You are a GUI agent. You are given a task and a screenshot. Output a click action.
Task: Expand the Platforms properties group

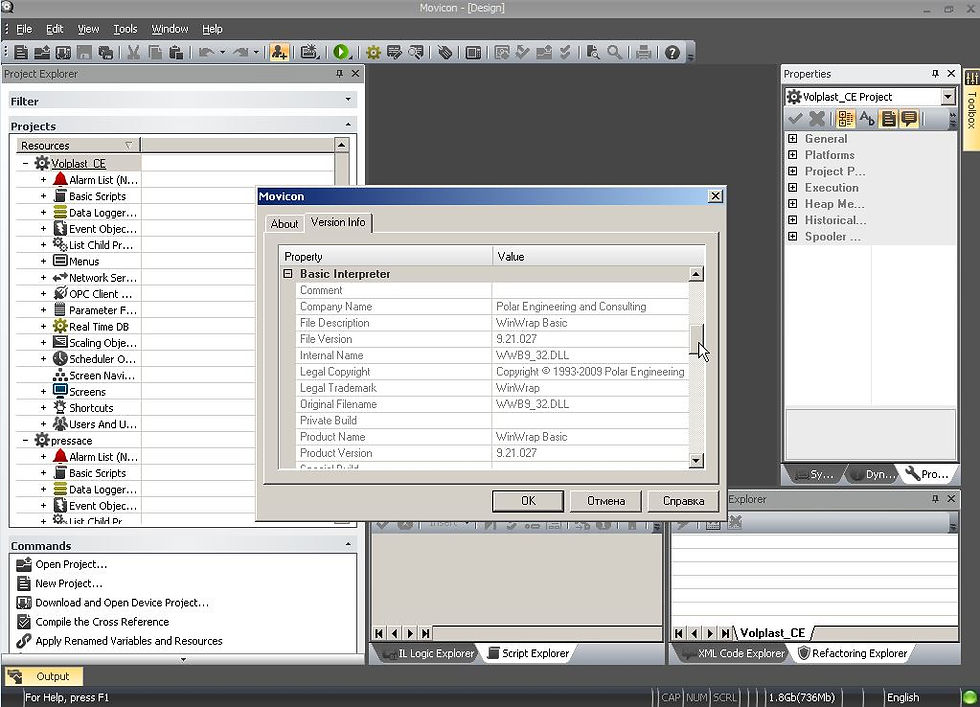tap(792, 155)
